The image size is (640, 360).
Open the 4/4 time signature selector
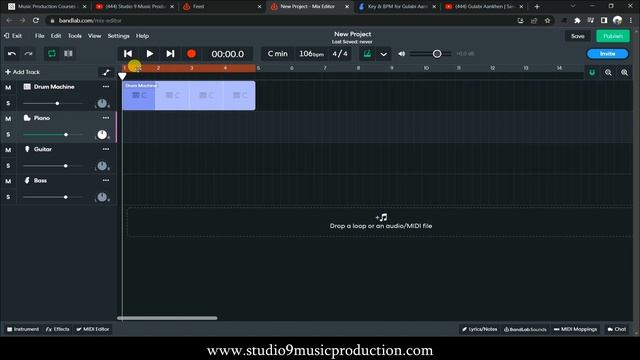click(340, 53)
